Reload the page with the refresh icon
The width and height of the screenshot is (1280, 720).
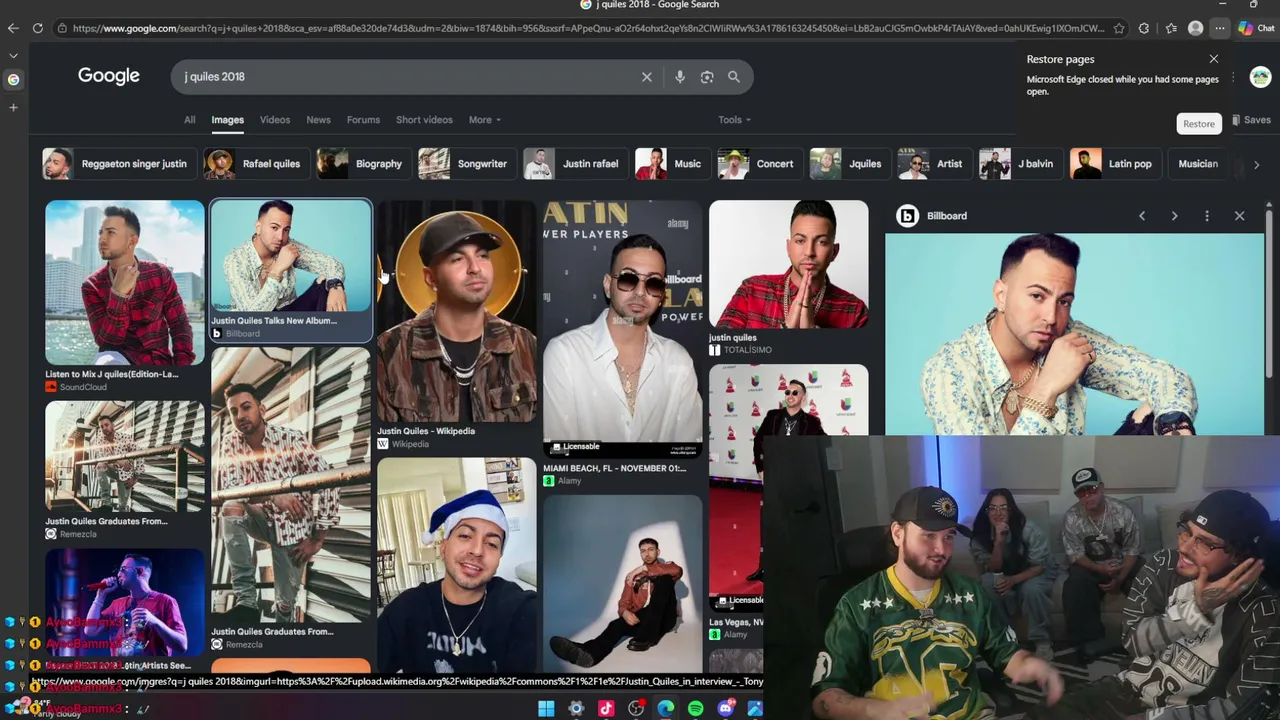[37, 28]
